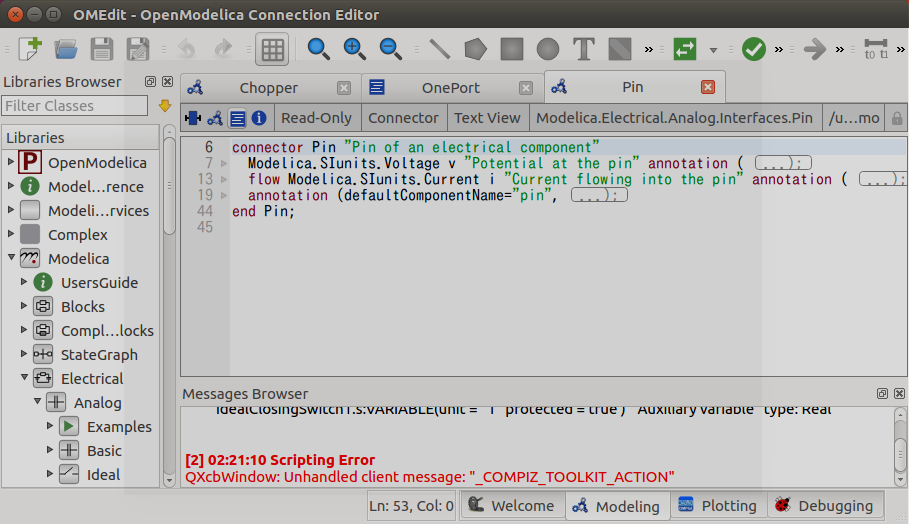Viewport: 909px width, 524px height.
Task: Expand the ModelicaReference library
Action: 10,185
